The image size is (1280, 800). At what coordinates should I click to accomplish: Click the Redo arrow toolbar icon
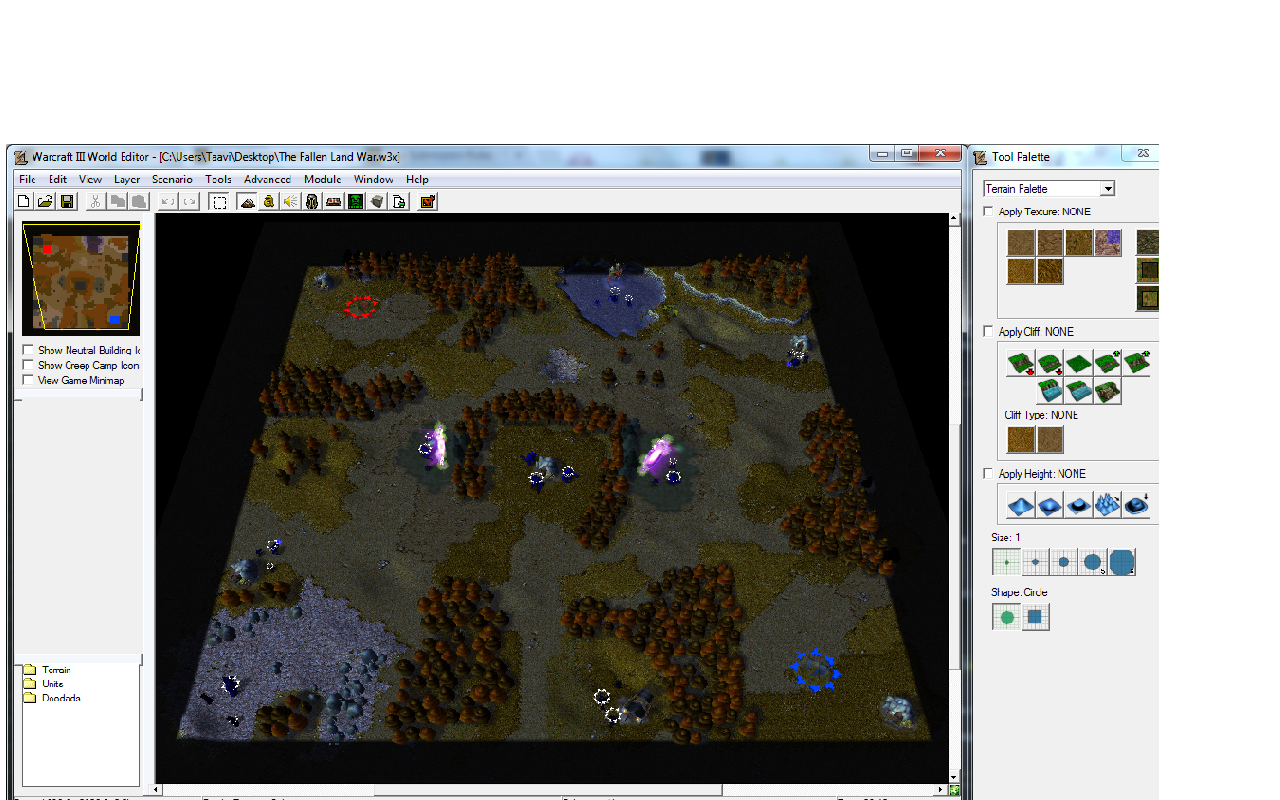pyautogui.click(x=189, y=202)
